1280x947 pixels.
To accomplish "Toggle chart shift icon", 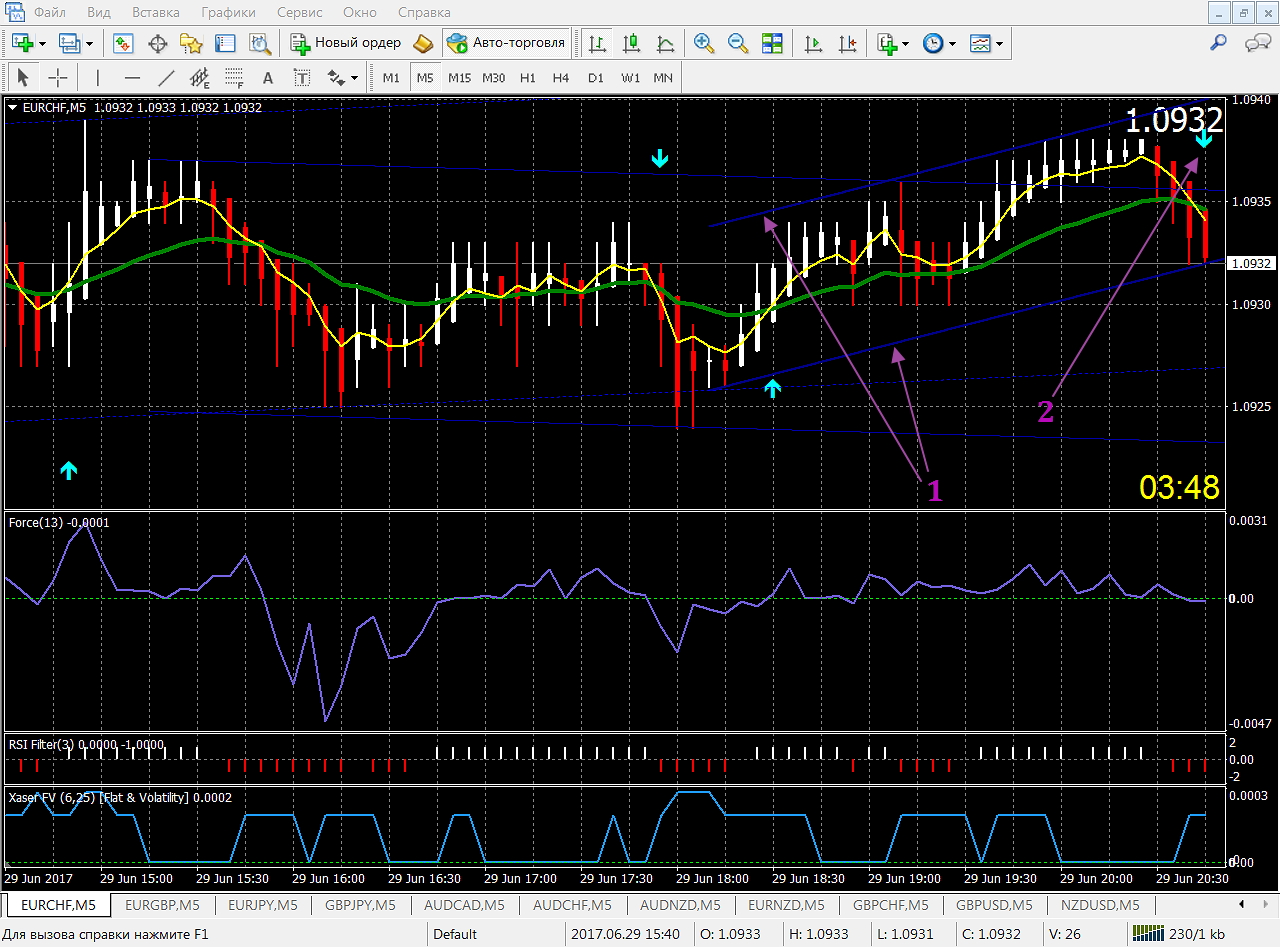I will [x=848, y=43].
